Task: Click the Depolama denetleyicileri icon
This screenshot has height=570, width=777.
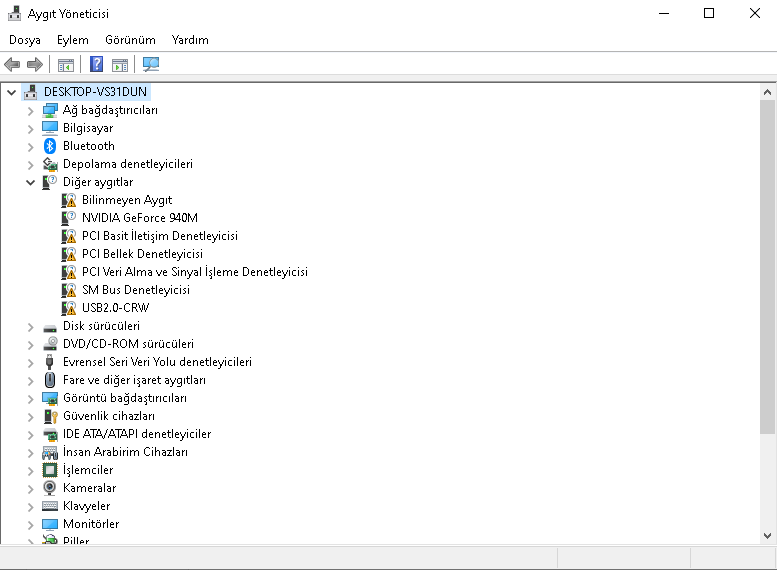Action: coord(50,164)
